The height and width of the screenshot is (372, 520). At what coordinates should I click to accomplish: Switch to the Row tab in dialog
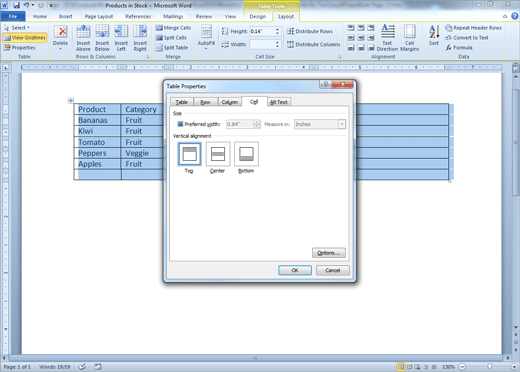205,102
